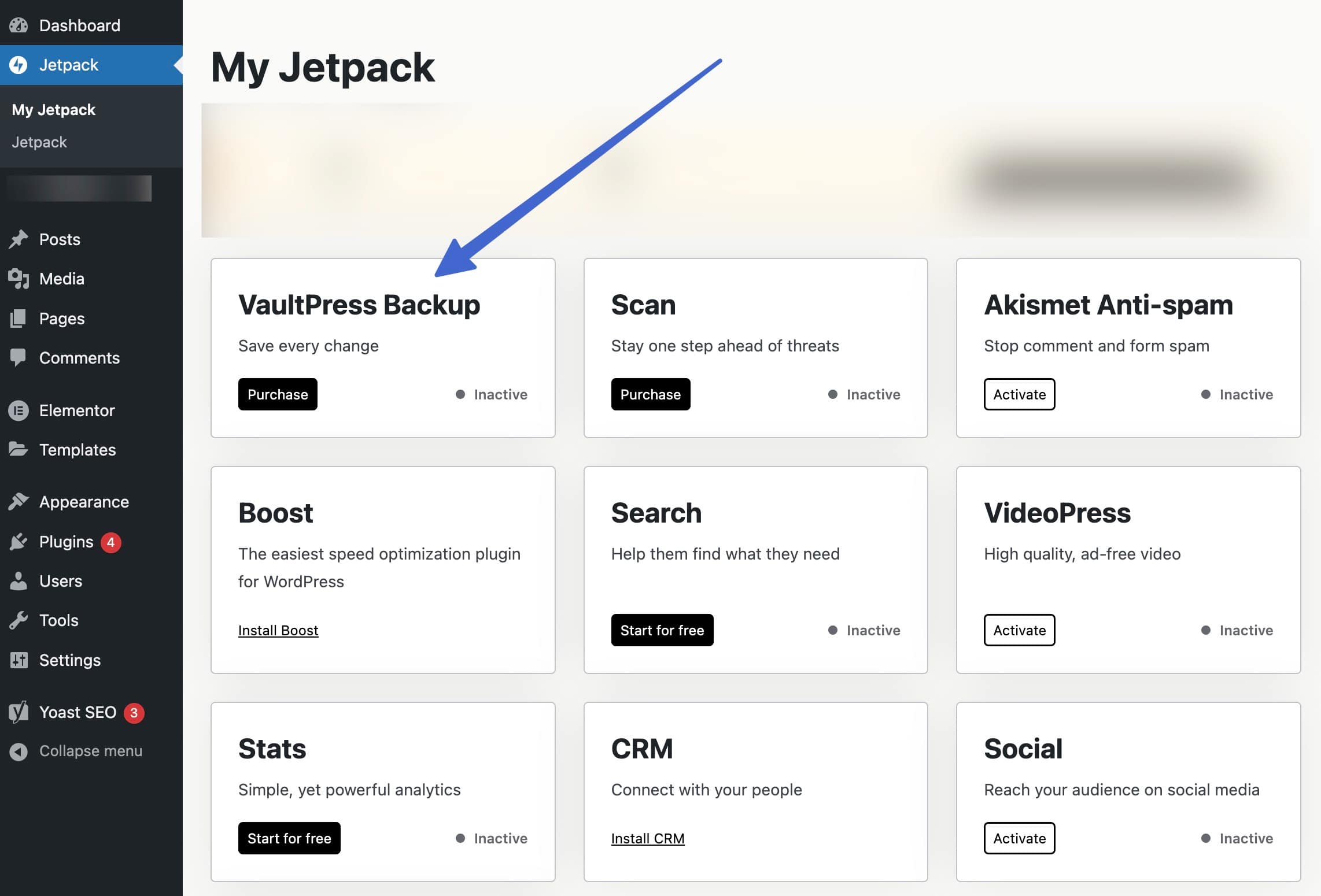This screenshot has height=896, width=1321.
Task: Purchase VaultPress Backup
Action: pos(278,394)
